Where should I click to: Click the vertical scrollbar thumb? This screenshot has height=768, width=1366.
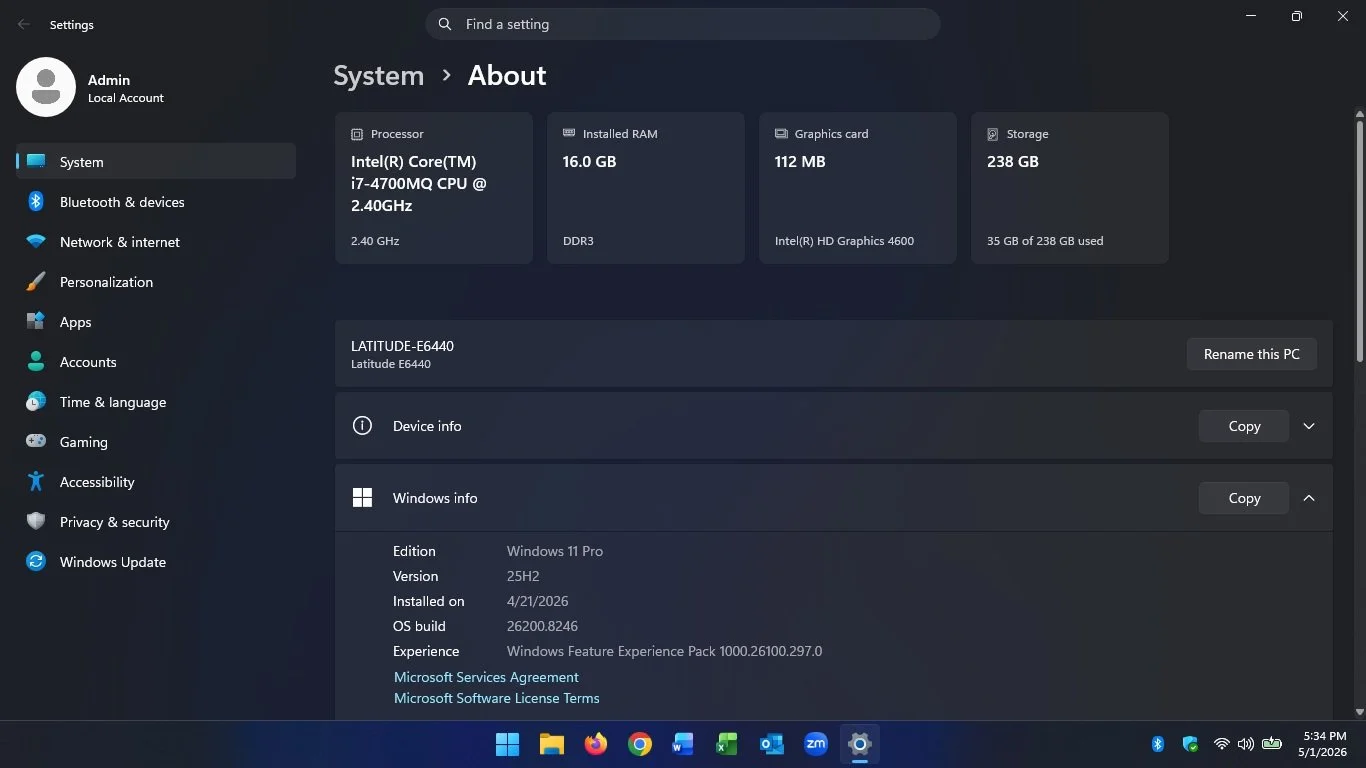tap(1359, 240)
